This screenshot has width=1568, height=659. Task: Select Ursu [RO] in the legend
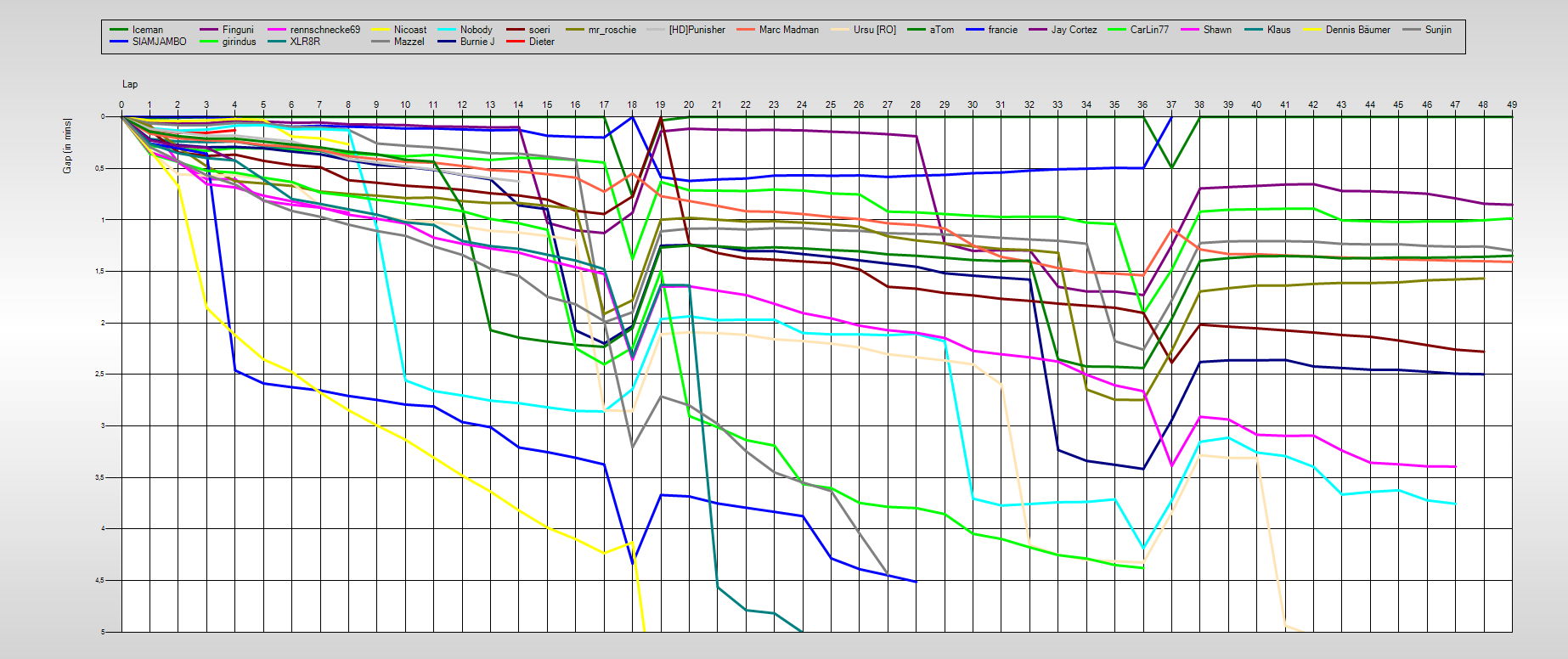coord(874,30)
